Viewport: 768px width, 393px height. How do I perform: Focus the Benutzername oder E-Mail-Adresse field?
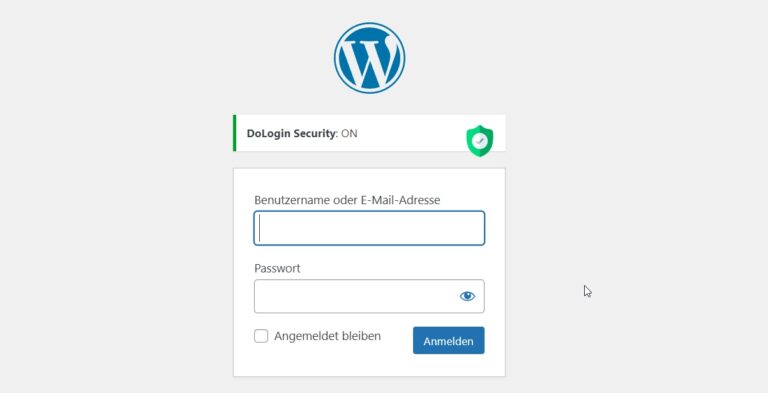[x=369, y=228]
